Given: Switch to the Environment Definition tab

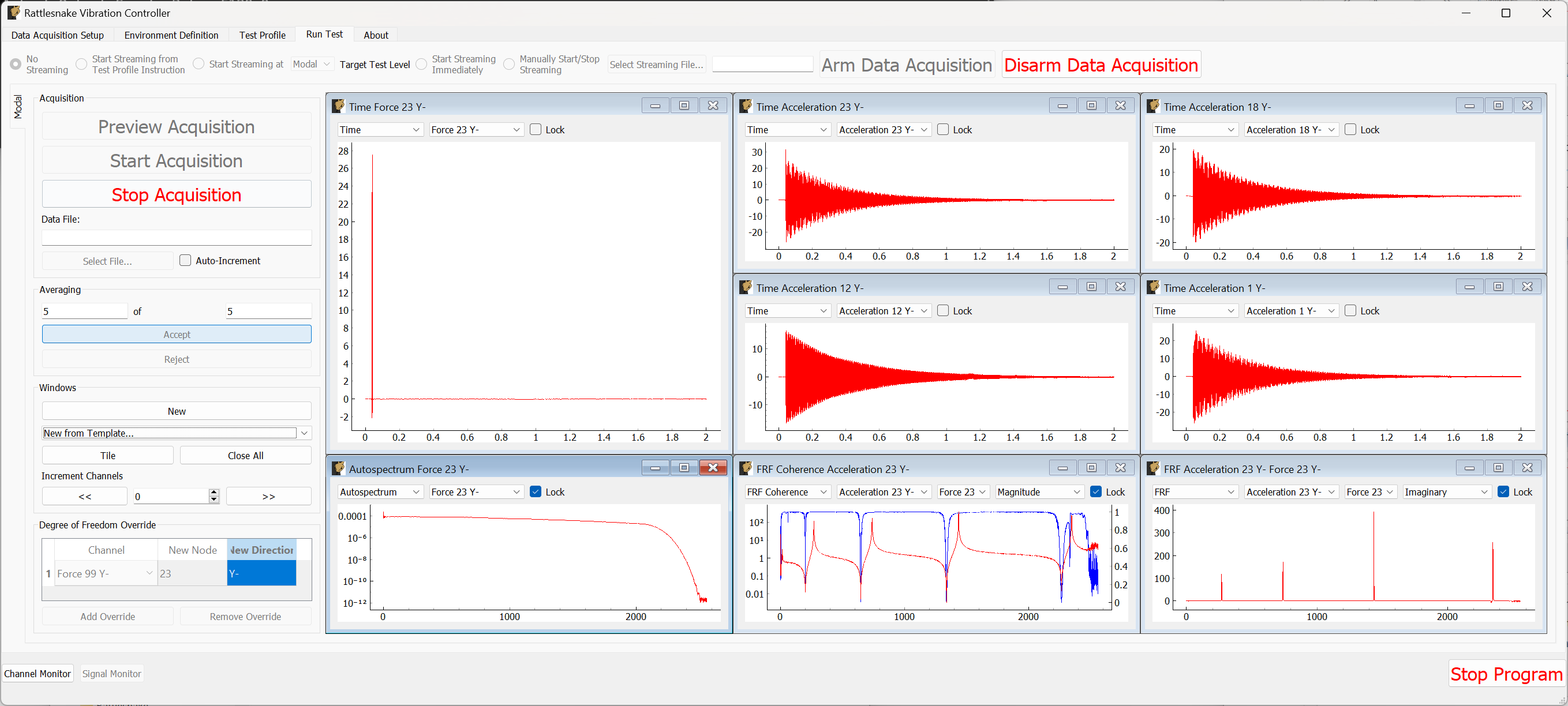Looking at the screenshot, I should click(x=171, y=35).
